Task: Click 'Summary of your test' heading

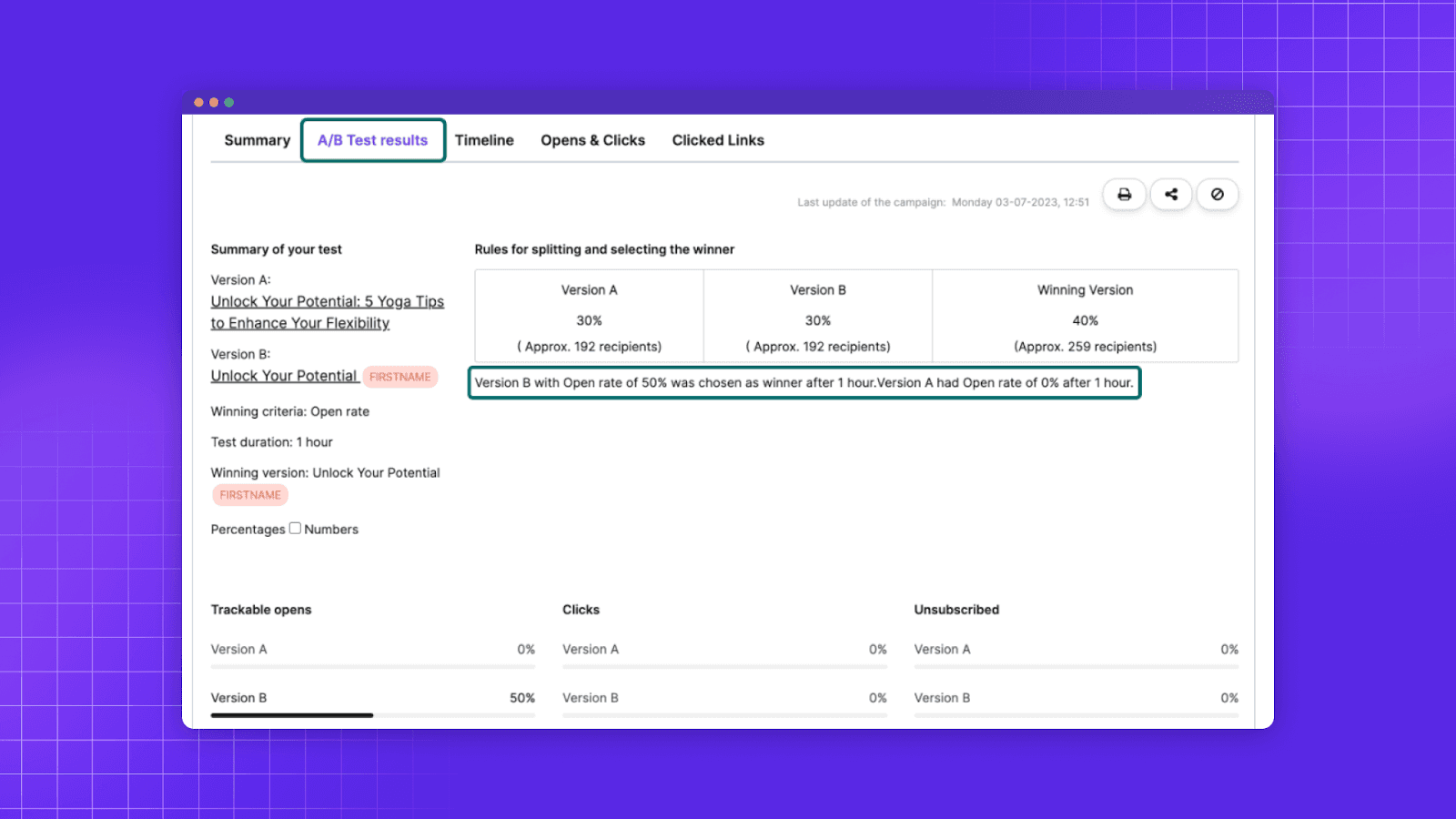Action: (277, 249)
